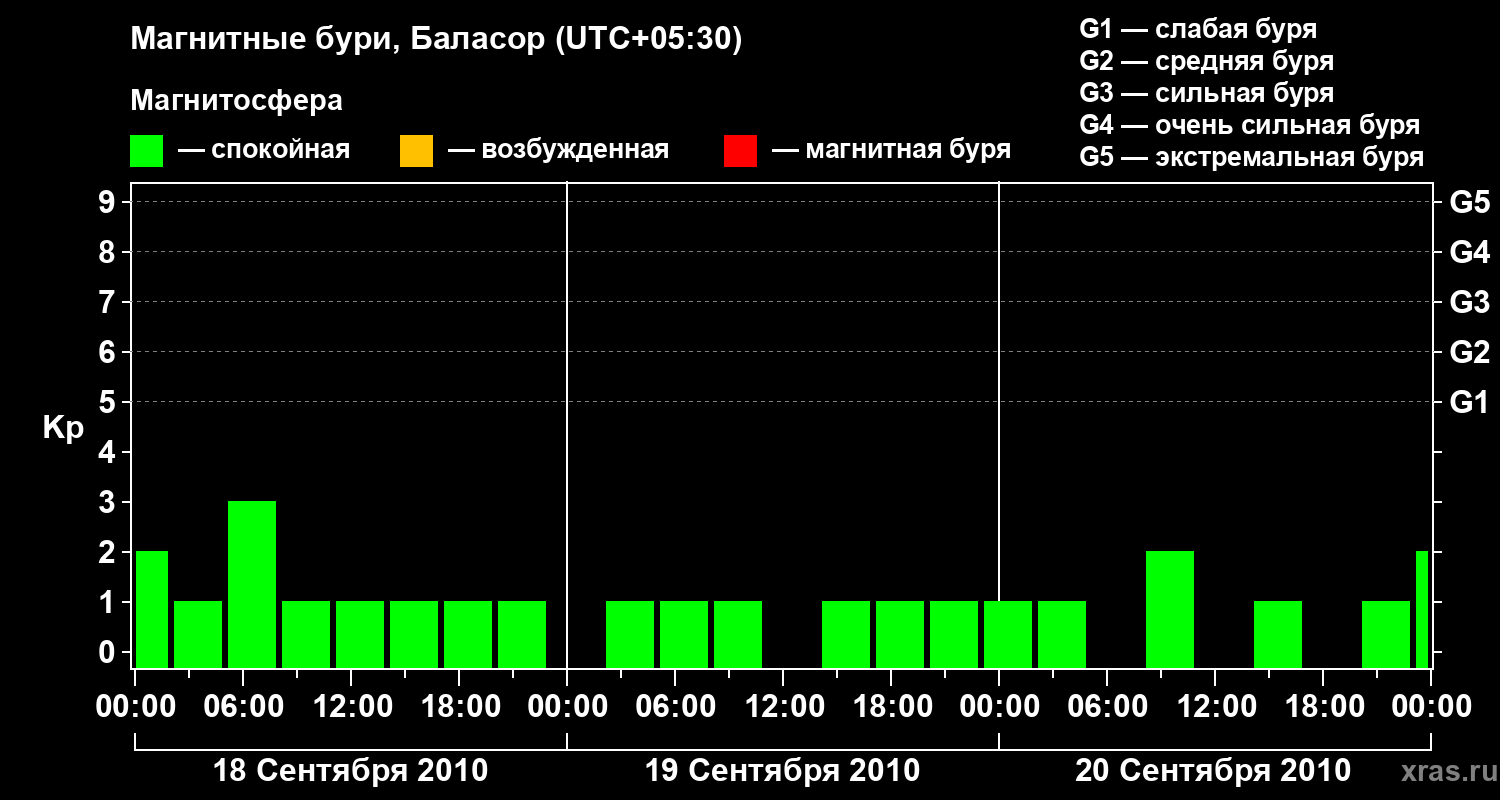Click the 'G5' label on right axis
Image resolution: width=1500 pixels, height=800 pixels.
pos(1469,203)
